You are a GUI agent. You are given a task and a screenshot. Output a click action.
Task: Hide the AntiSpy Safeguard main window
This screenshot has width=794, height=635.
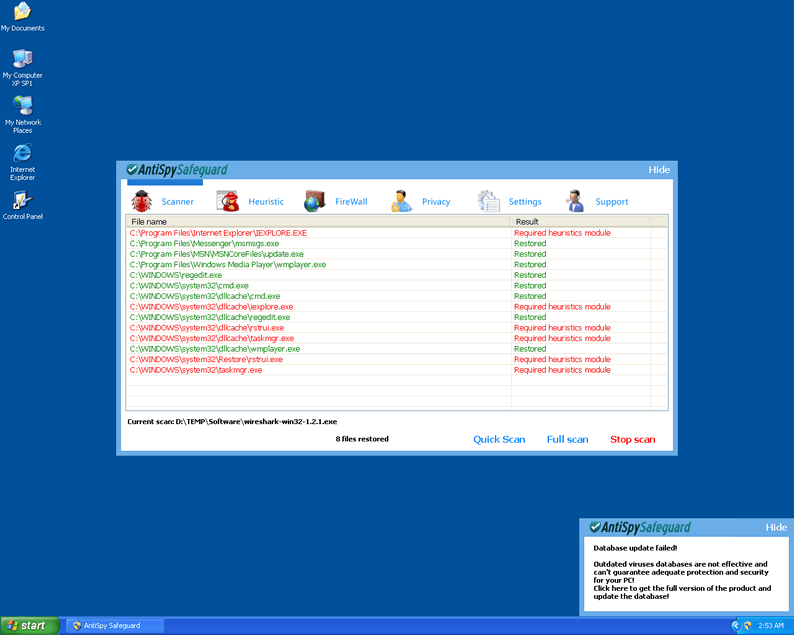(x=659, y=170)
